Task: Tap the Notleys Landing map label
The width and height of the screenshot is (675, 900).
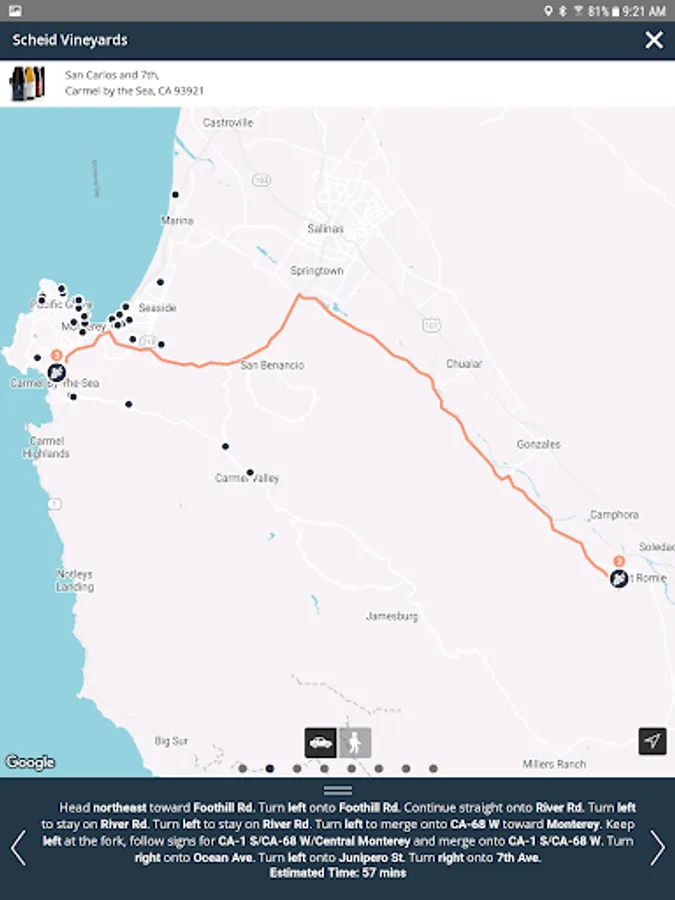Action: 75,580
